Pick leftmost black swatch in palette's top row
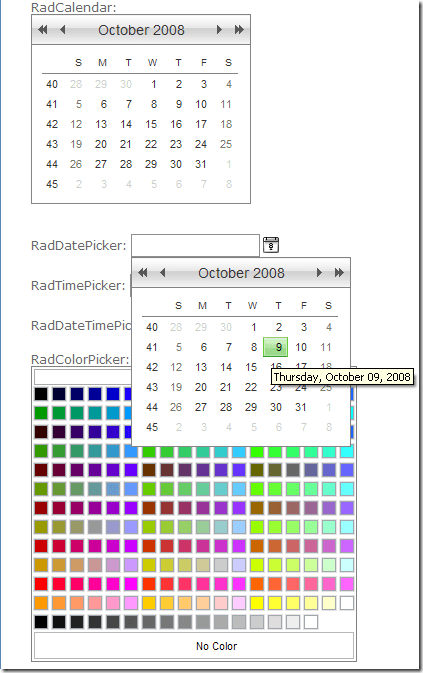 [41, 394]
